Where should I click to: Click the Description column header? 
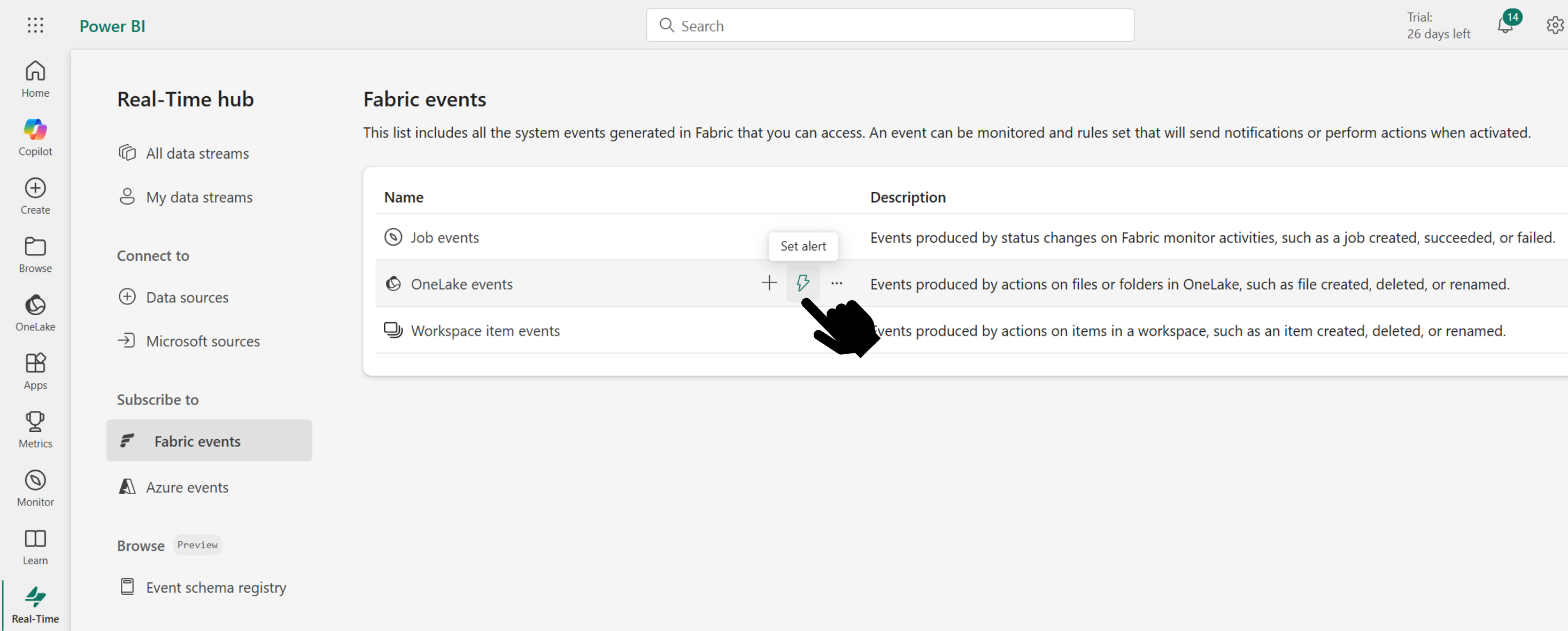pyautogui.click(x=908, y=197)
